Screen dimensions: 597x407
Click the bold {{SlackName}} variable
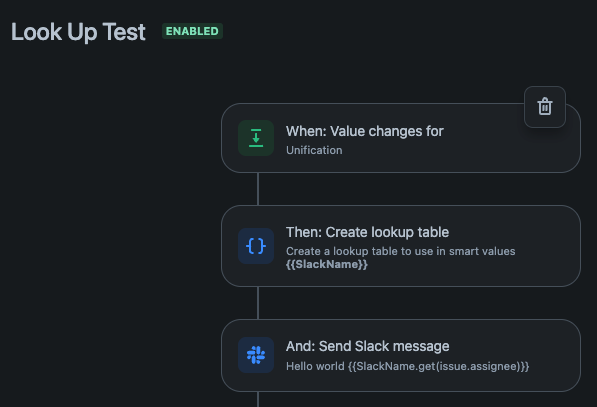point(327,264)
